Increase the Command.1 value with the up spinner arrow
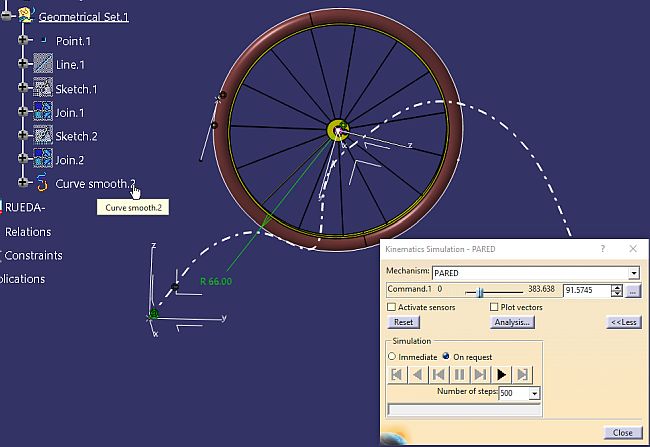The image size is (650, 447). pos(617,287)
